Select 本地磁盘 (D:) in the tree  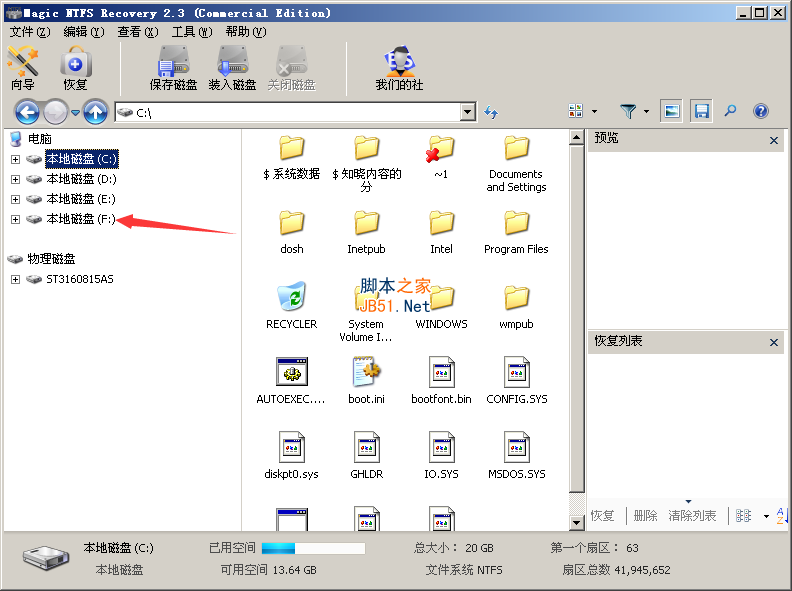coord(81,179)
